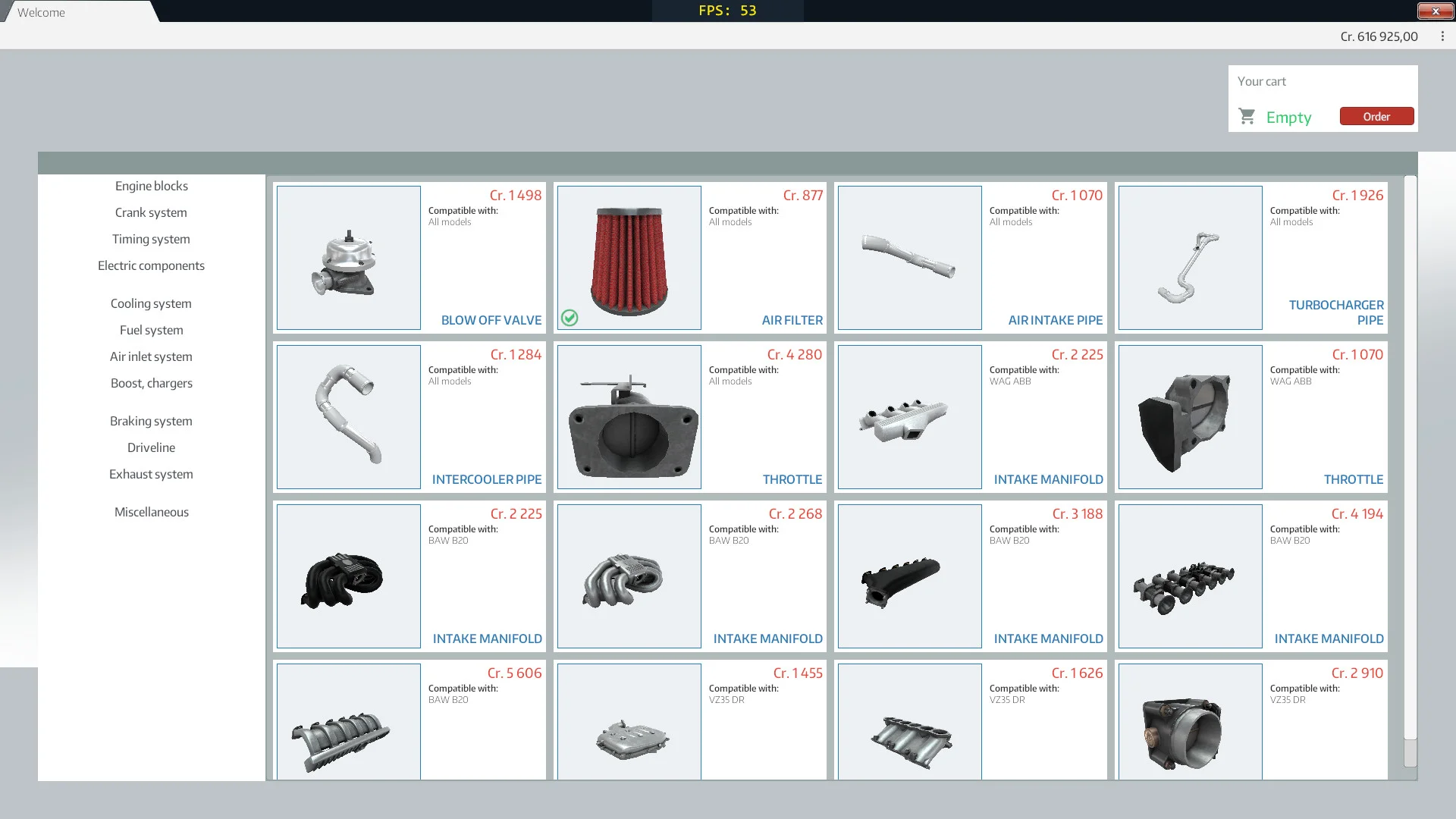Viewport: 1456px width, 819px height.
Task: Toggle the green checkmark on the Air Filter
Action: click(x=570, y=318)
